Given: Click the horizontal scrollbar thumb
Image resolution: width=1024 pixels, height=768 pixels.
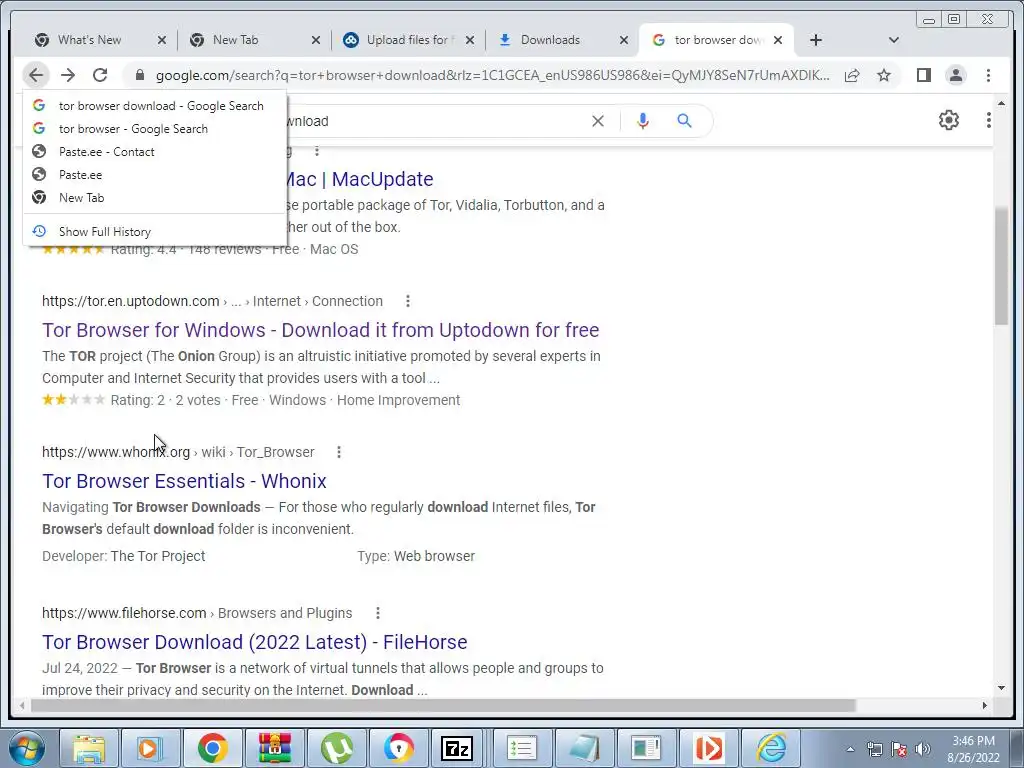Looking at the screenshot, I should click(443, 705).
